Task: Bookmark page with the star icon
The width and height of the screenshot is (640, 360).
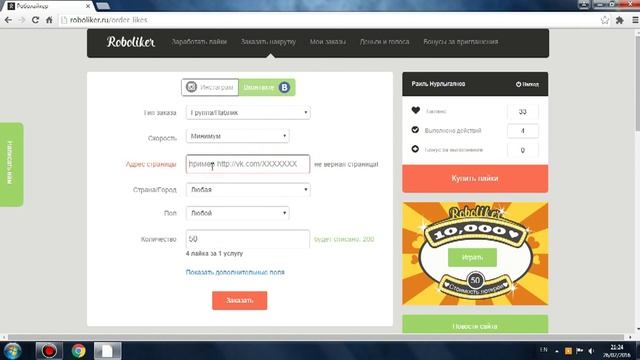Action: click(x=605, y=20)
